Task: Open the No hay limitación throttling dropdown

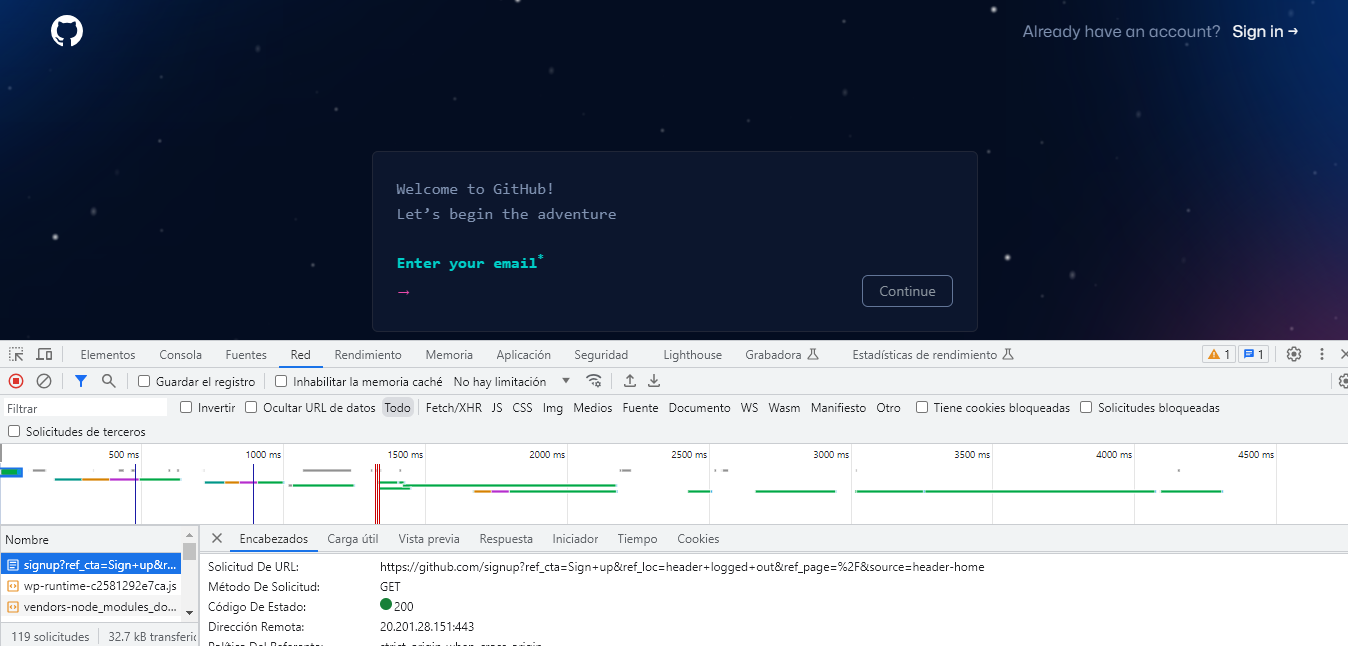Action: tap(511, 381)
